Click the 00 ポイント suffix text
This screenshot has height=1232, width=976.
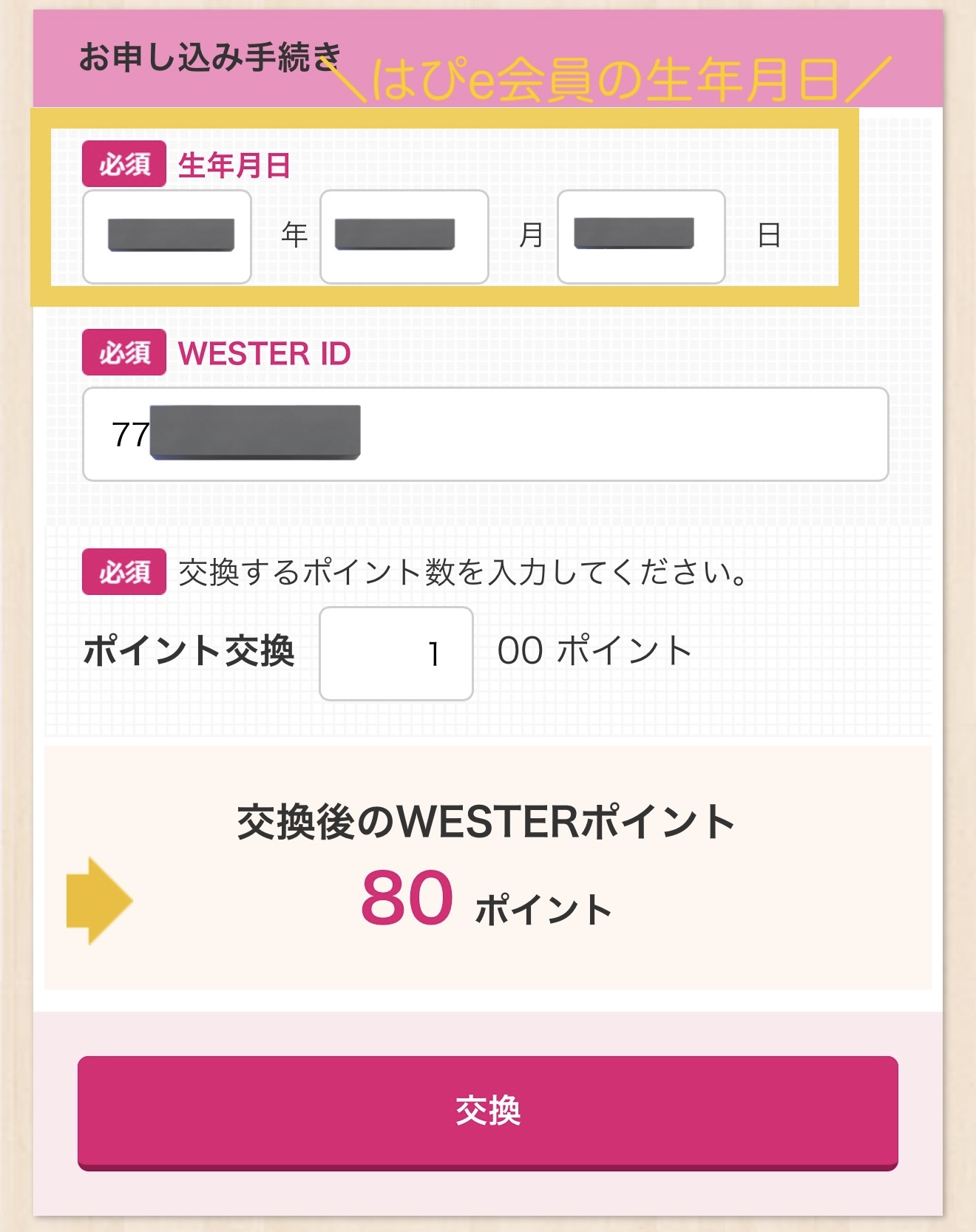(595, 650)
